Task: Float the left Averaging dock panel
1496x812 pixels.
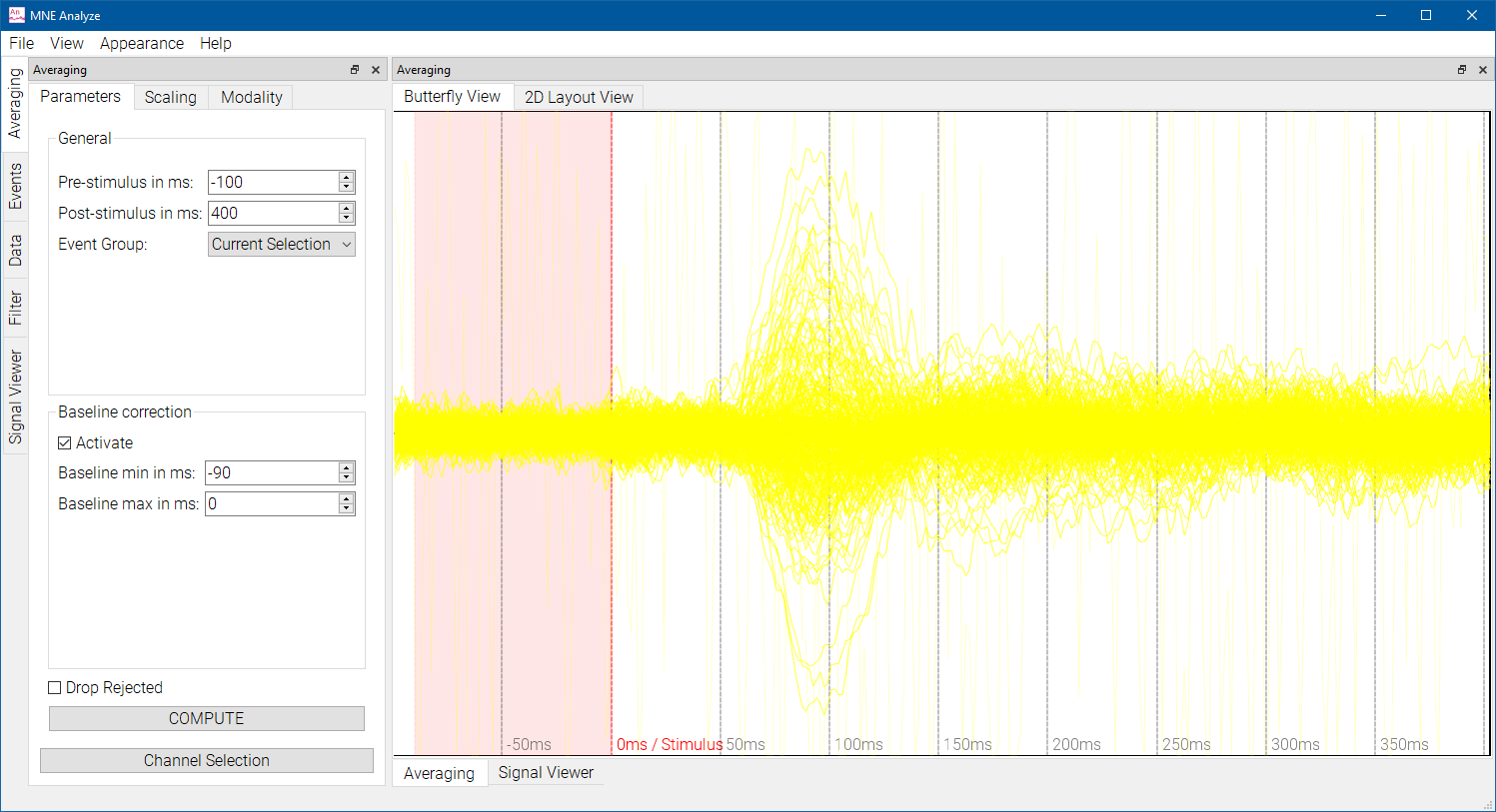Action: 355,70
